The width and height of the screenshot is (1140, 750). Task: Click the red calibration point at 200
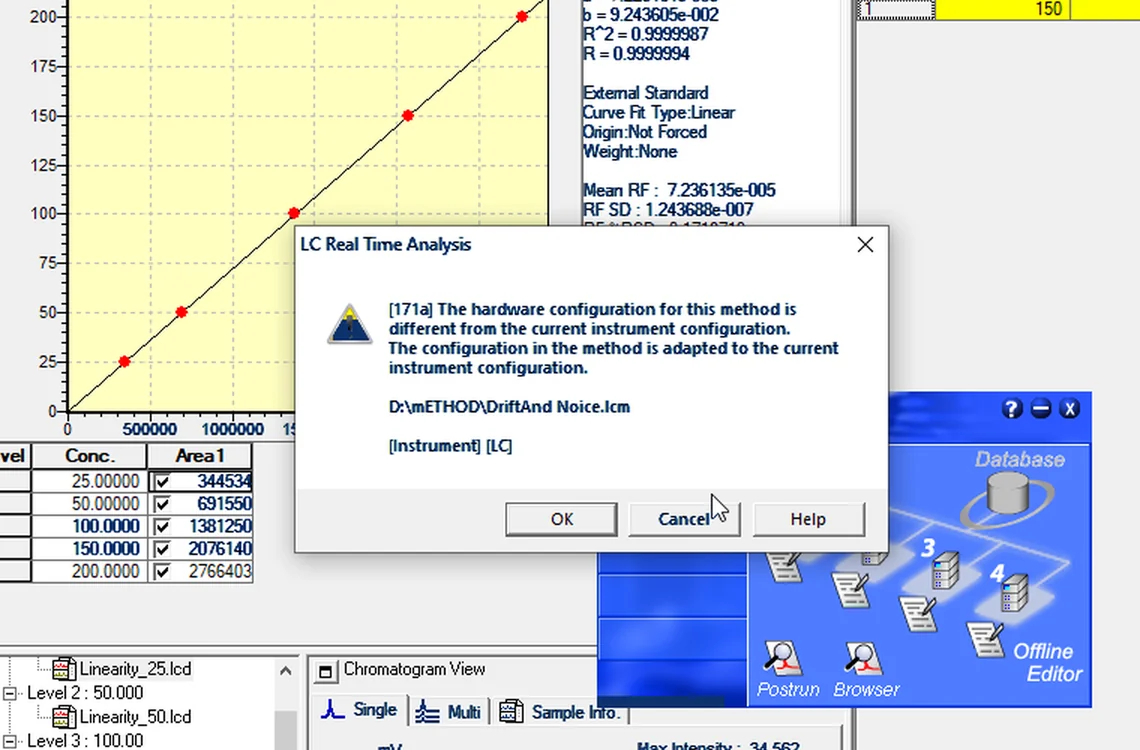click(x=522, y=16)
